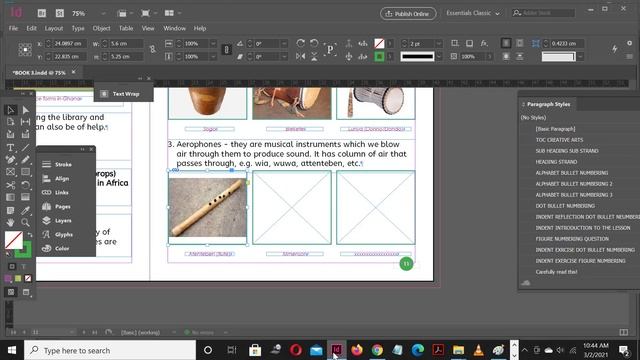Image resolution: width=640 pixels, height=360 pixels.
Task: Expand scale X percentage dropdown
Action: (213, 43)
